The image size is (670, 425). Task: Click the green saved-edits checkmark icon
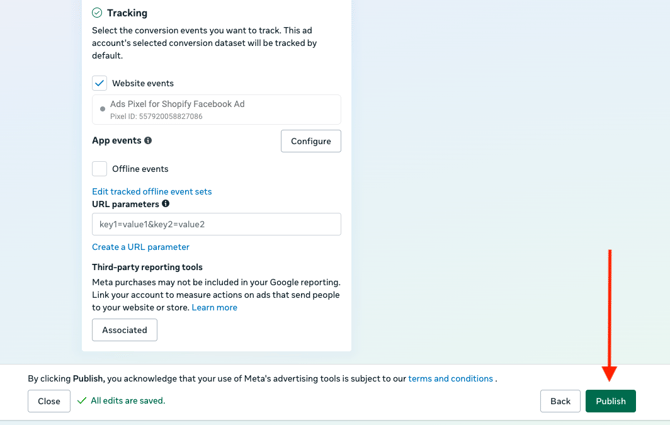(82, 401)
